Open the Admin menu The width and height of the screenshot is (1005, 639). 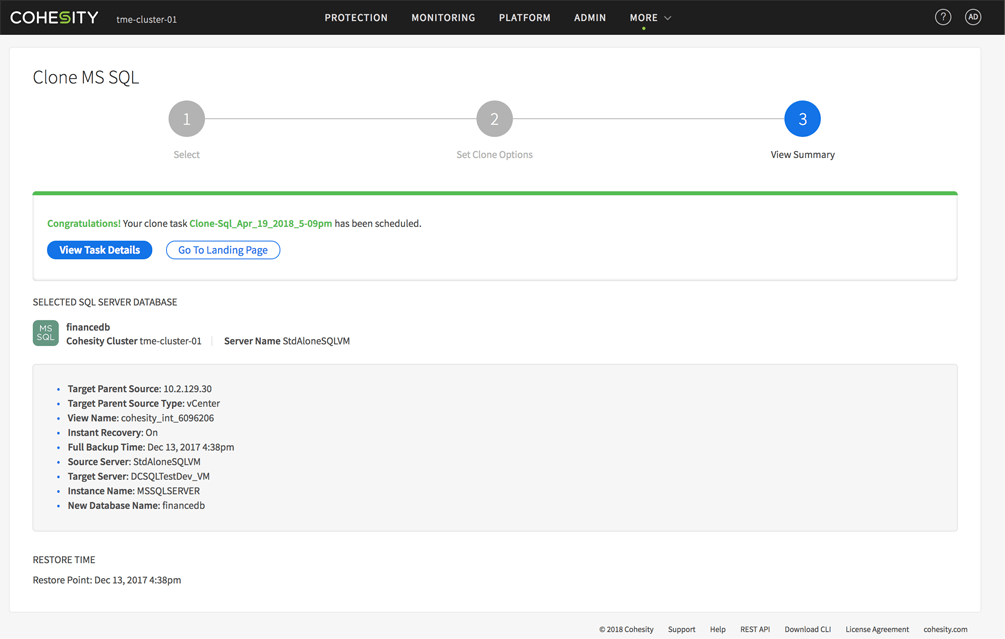(x=590, y=18)
